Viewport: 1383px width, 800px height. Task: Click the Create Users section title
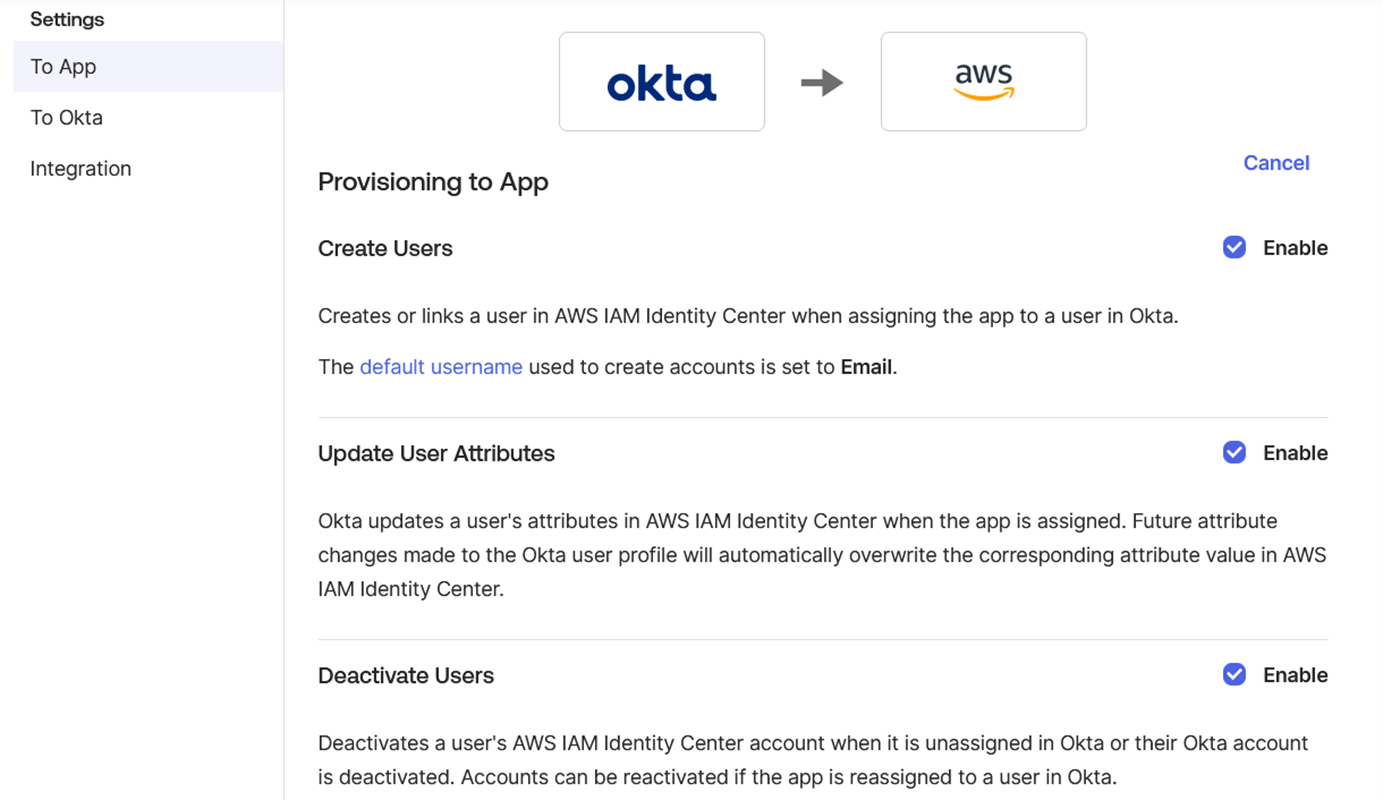coord(385,249)
